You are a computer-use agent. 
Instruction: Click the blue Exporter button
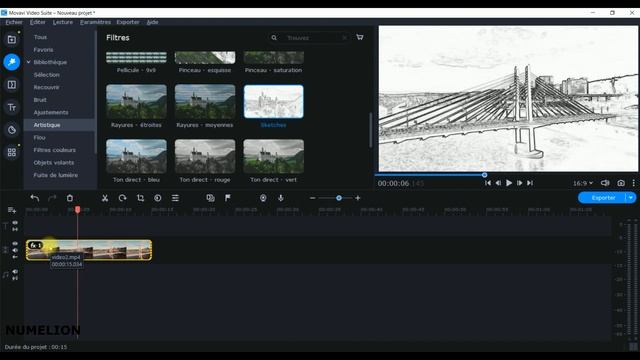point(602,198)
